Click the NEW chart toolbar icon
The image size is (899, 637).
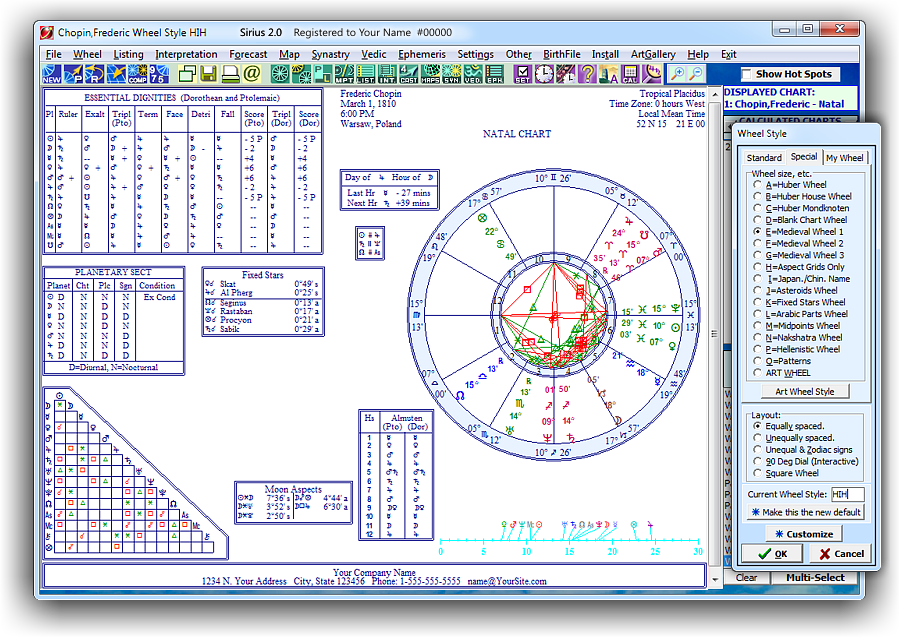coord(52,74)
